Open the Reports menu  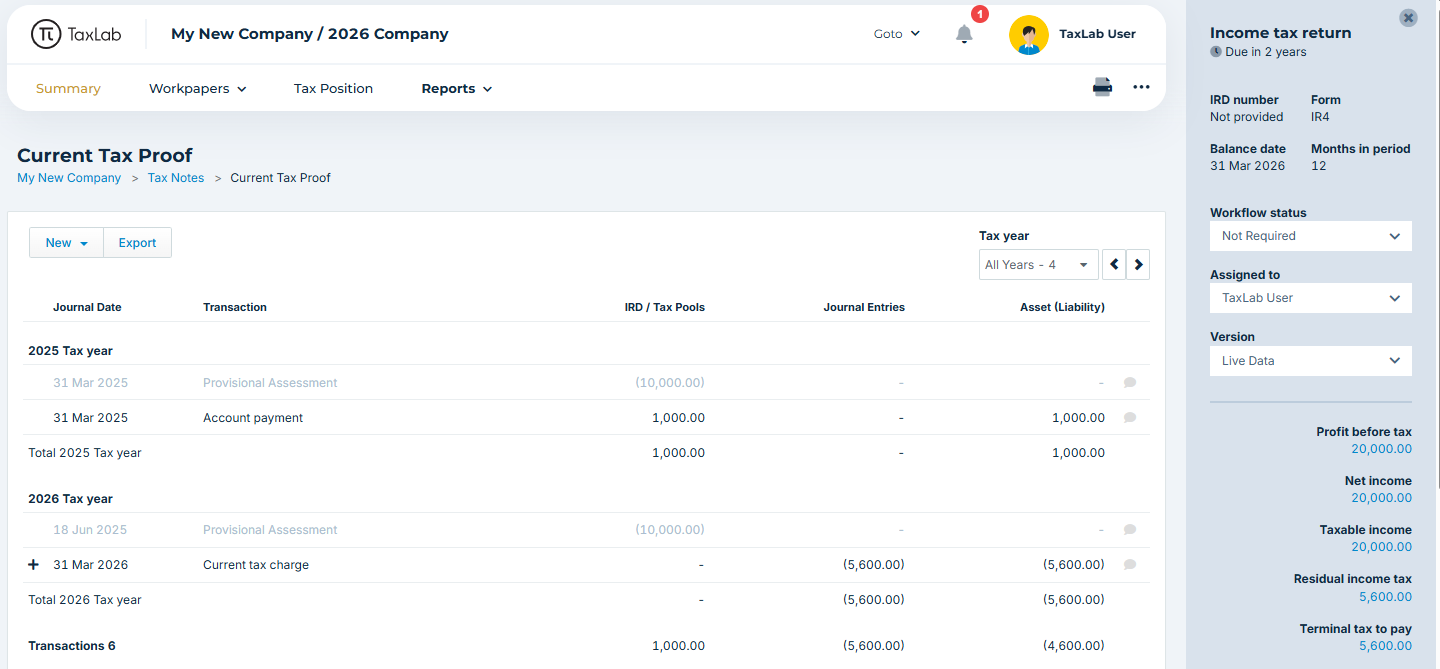click(457, 88)
